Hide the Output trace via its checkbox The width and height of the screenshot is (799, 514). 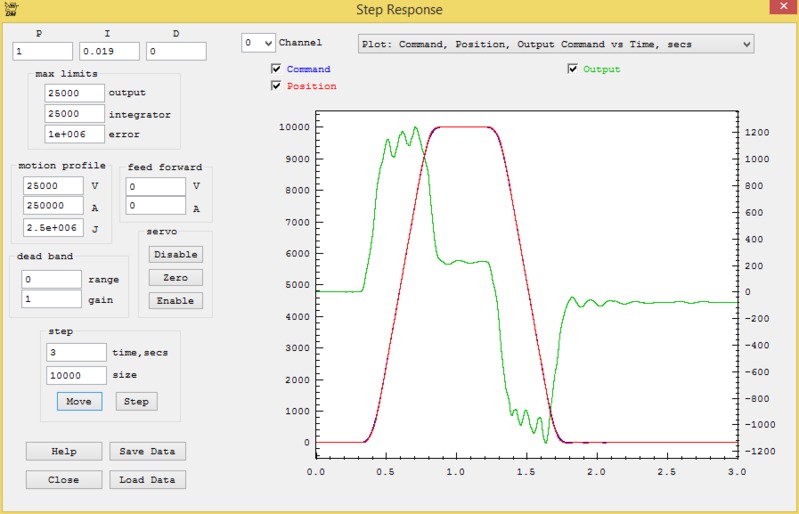click(573, 69)
